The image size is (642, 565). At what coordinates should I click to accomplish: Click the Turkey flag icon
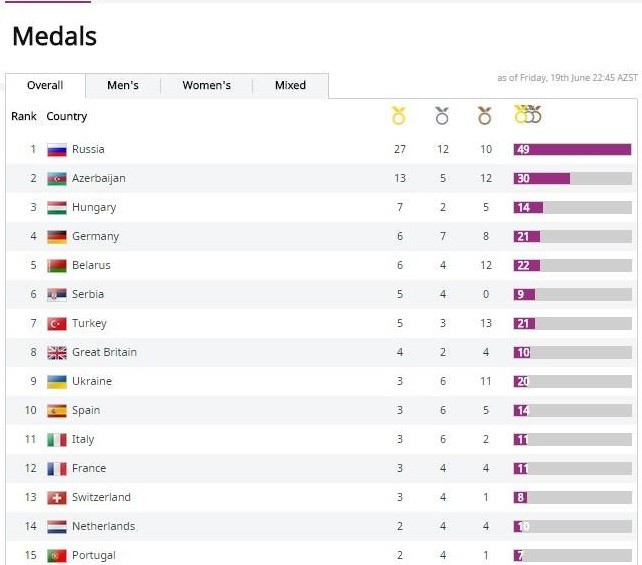tap(57, 324)
